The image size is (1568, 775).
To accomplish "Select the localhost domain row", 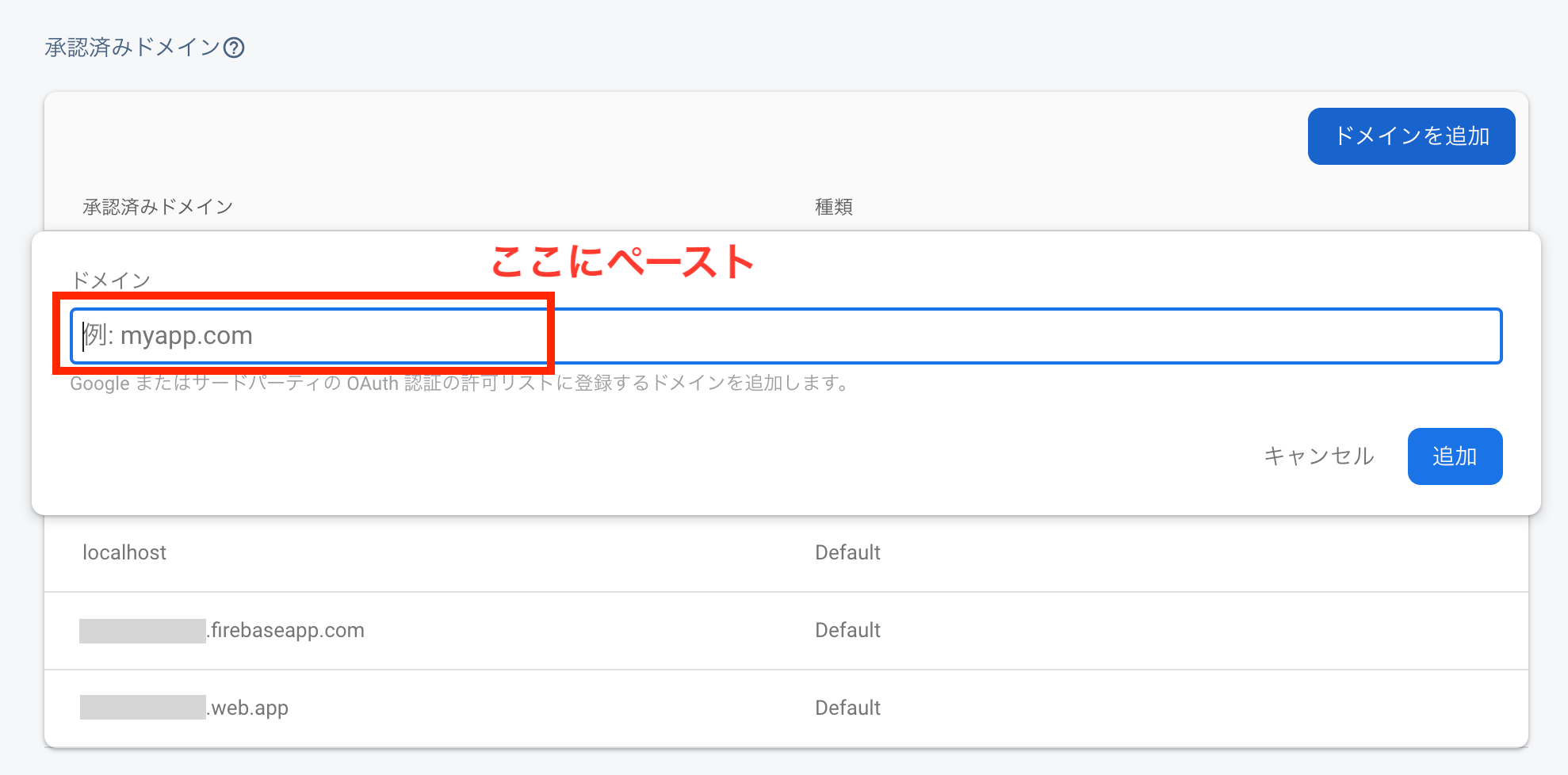I will (x=124, y=552).
